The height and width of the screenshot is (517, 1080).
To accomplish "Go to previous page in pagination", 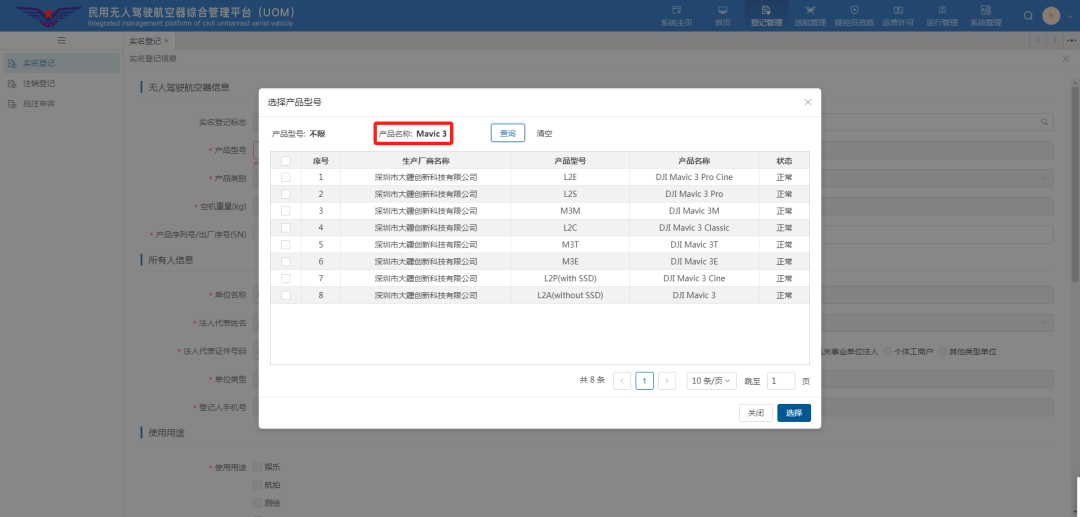I will [x=622, y=381].
